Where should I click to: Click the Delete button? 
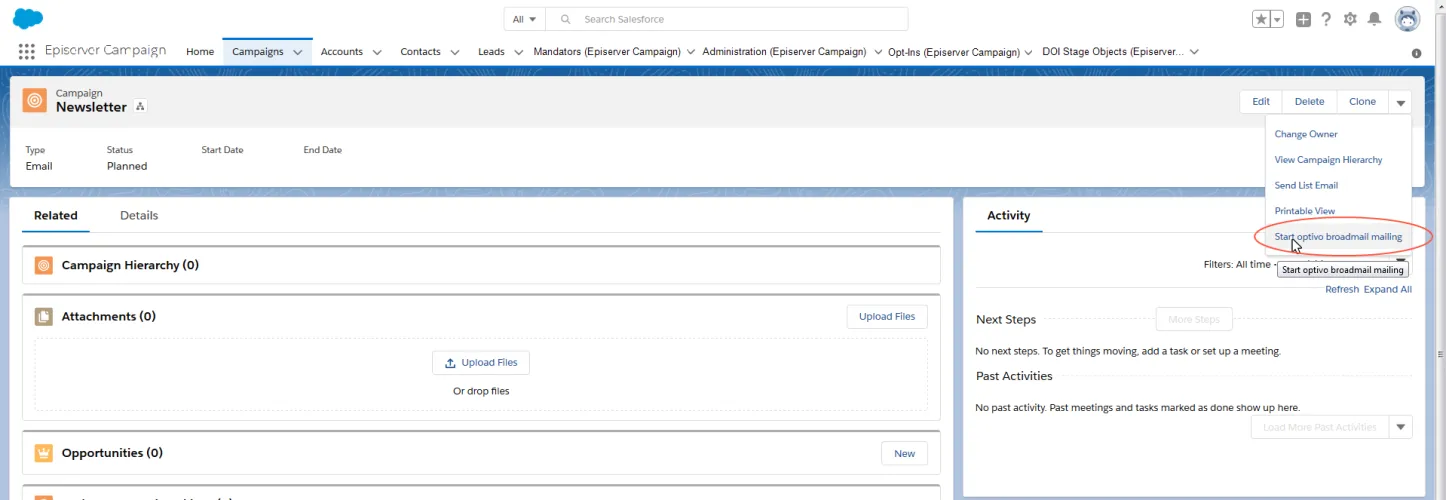tap(1309, 101)
